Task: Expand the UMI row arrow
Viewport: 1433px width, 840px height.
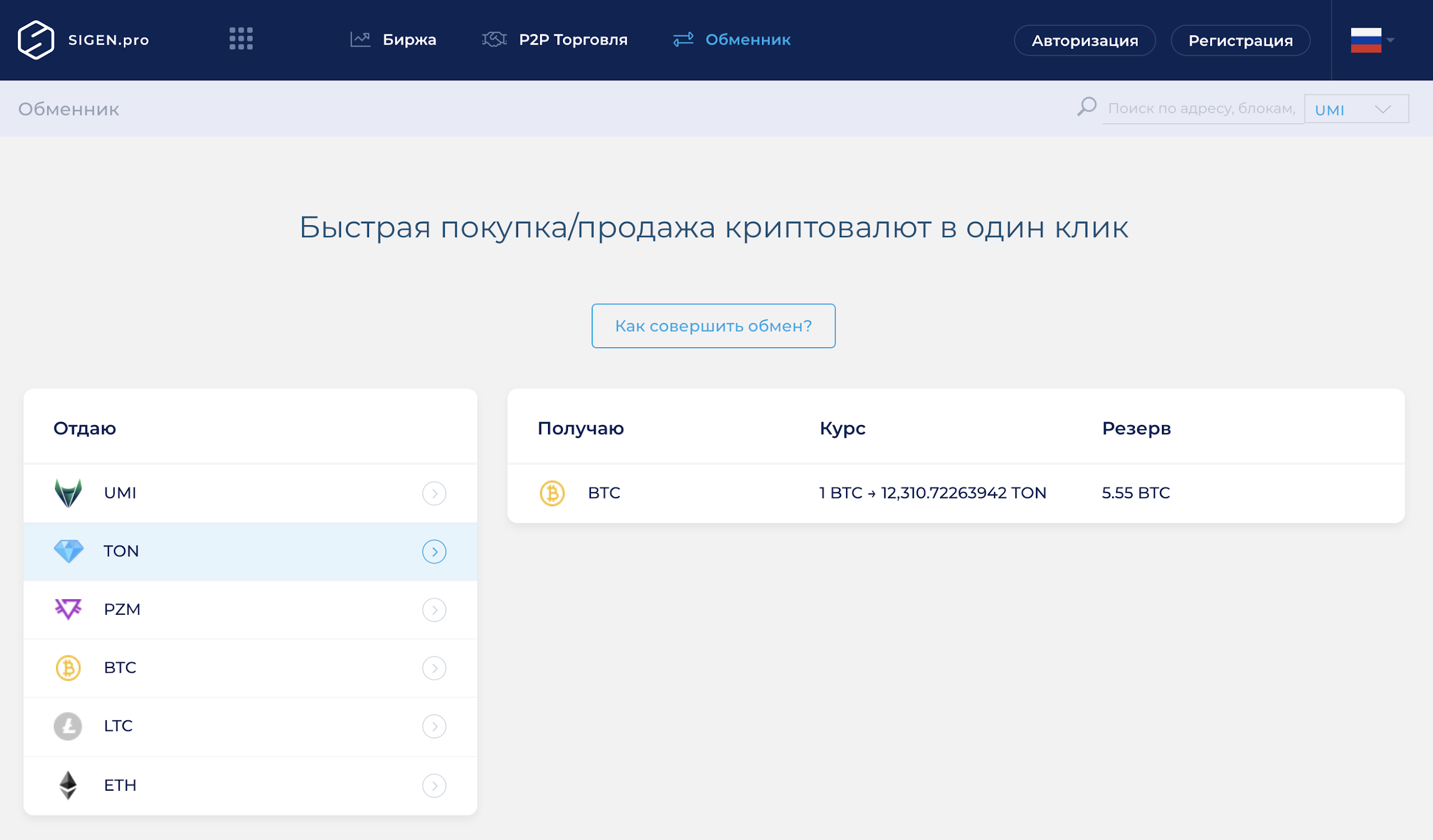Action: click(x=434, y=493)
